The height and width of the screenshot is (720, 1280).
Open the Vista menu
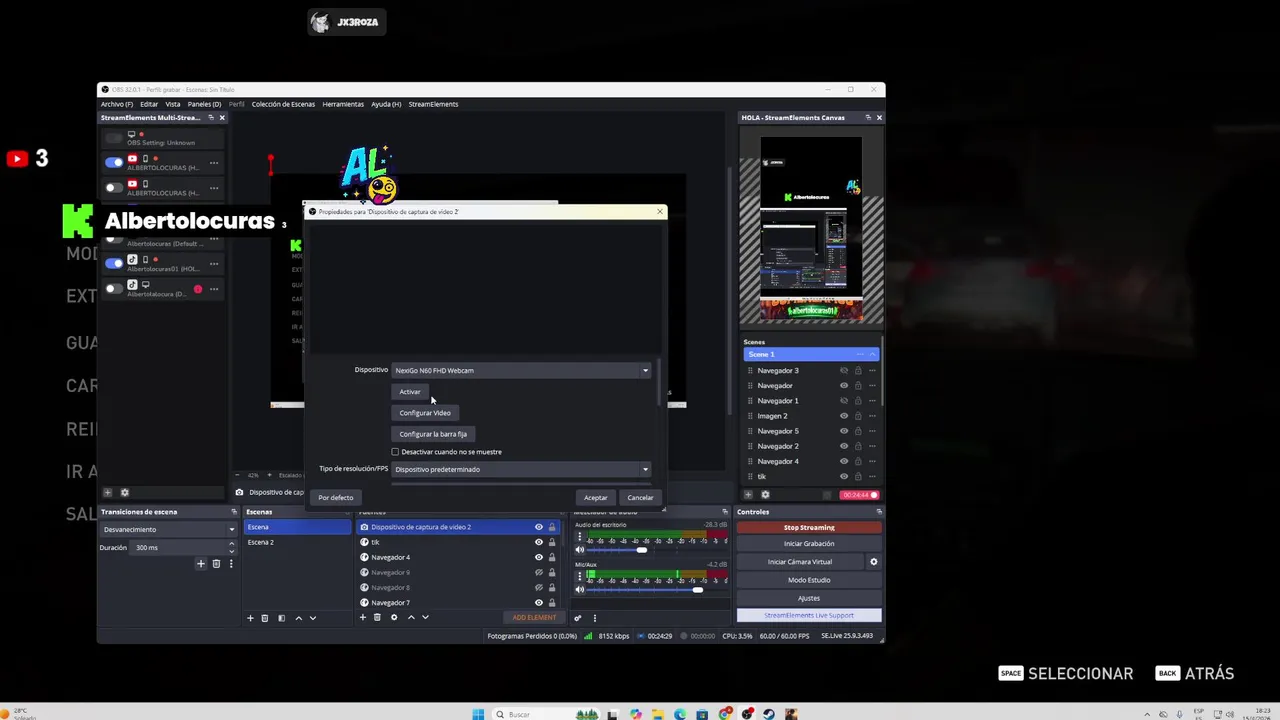(x=173, y=104)
